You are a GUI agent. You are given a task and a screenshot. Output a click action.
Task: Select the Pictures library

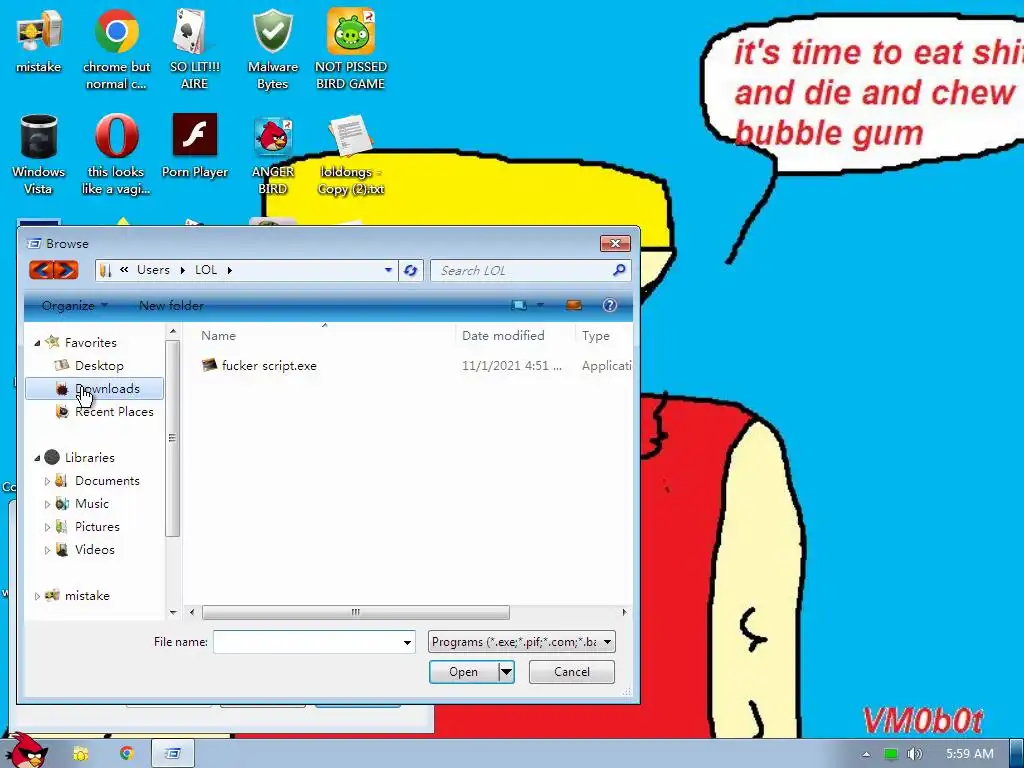88,526
